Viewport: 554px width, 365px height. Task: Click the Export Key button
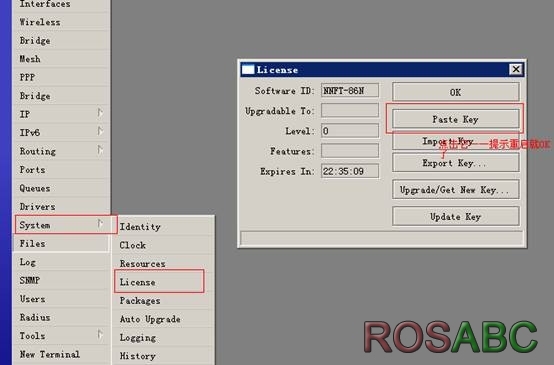pos(455,163)
